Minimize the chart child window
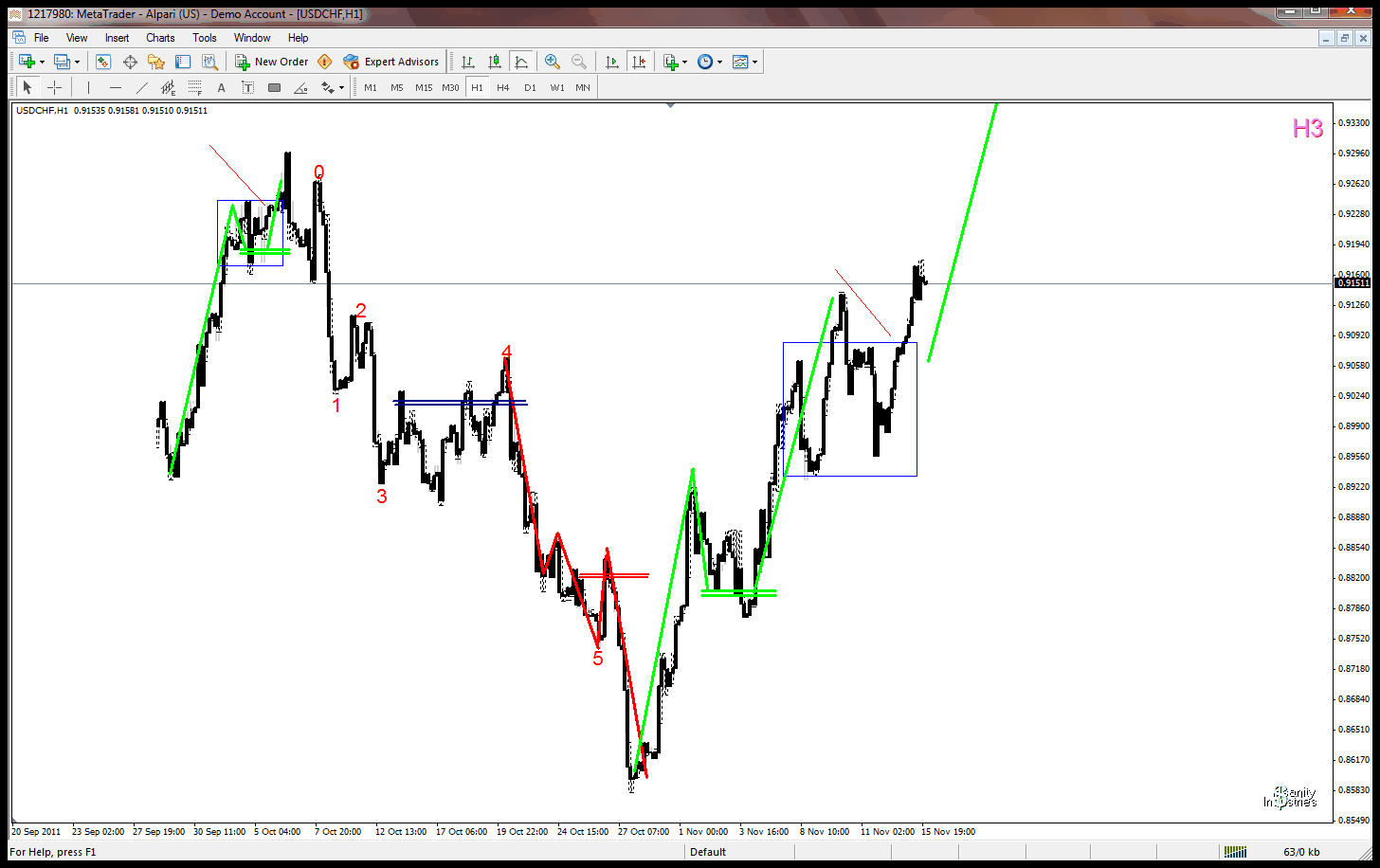Screen dimensions: 1380x868 (1327, 38)
